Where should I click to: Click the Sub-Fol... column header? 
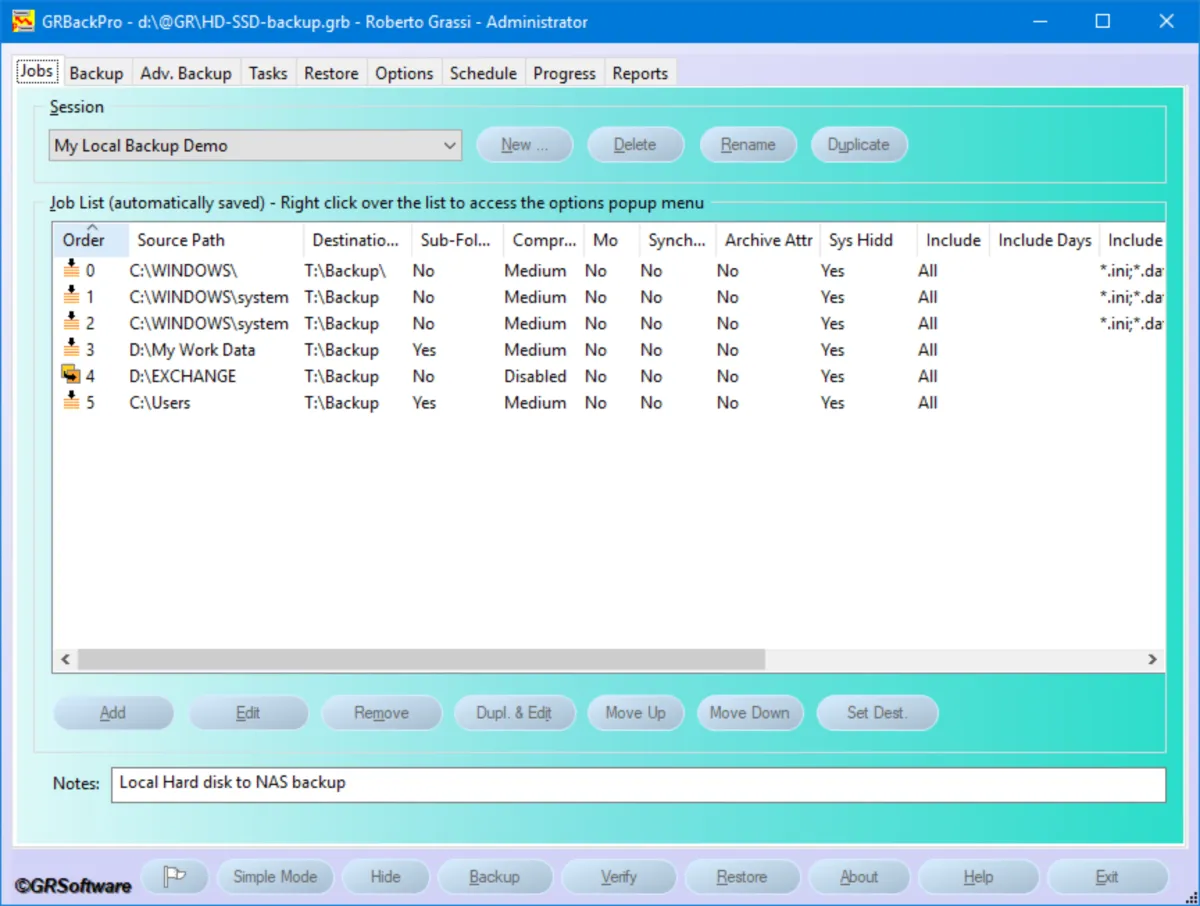457,240
